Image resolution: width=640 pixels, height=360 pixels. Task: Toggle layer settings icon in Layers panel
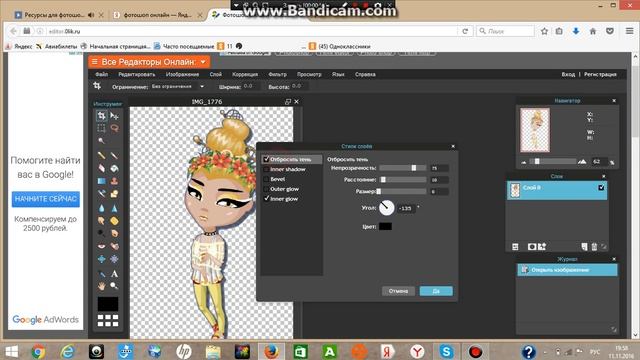coord(515,247)
